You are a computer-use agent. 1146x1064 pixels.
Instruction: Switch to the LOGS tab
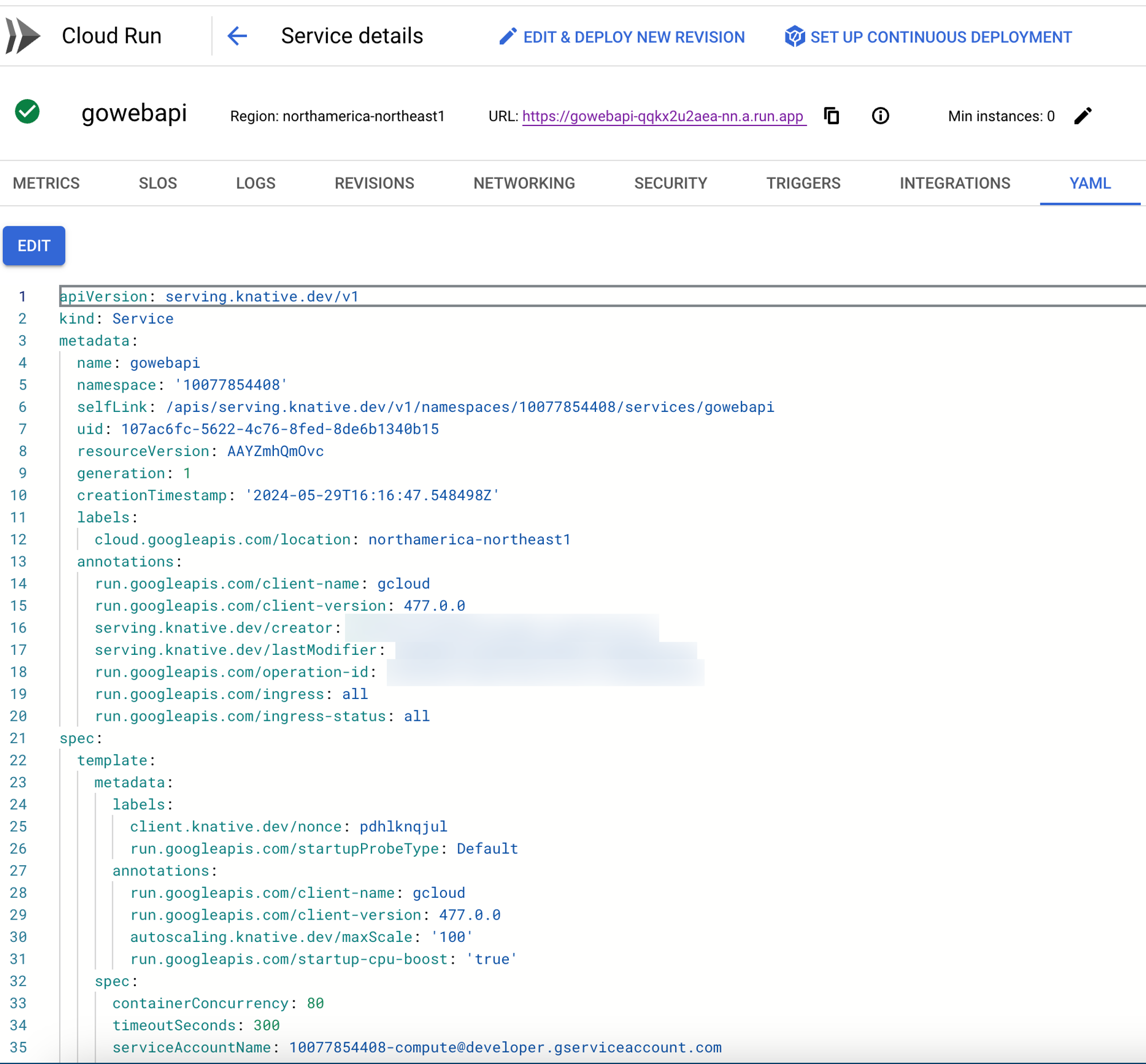[256, 183]
